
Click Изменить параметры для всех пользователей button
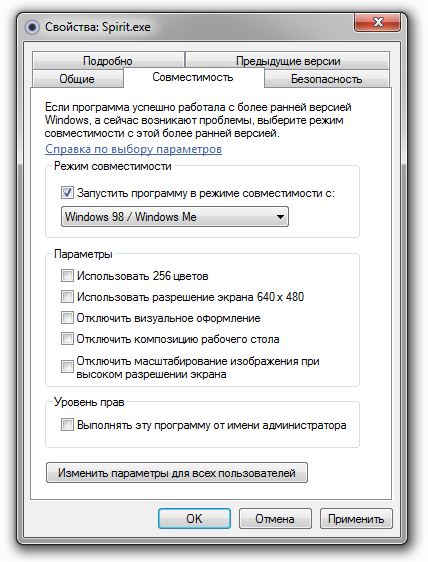pos(177,473)
